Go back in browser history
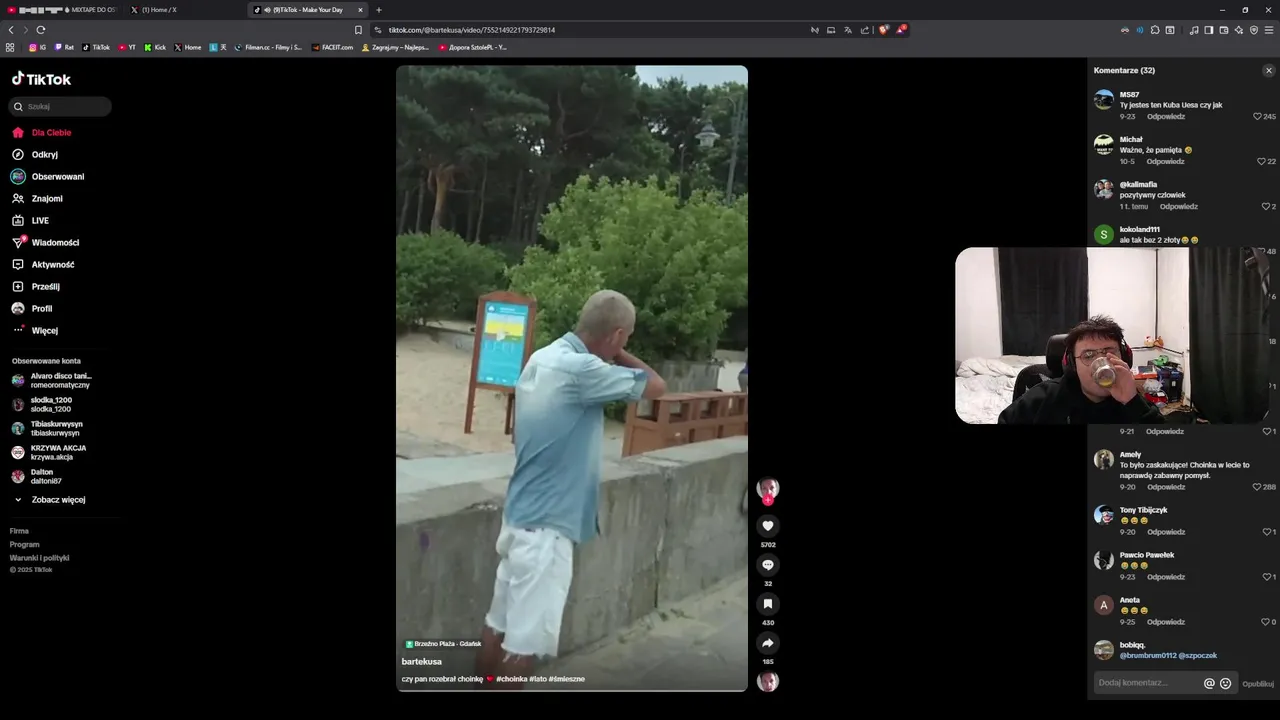Viewport: 1280px width, 720px height. 11,30
